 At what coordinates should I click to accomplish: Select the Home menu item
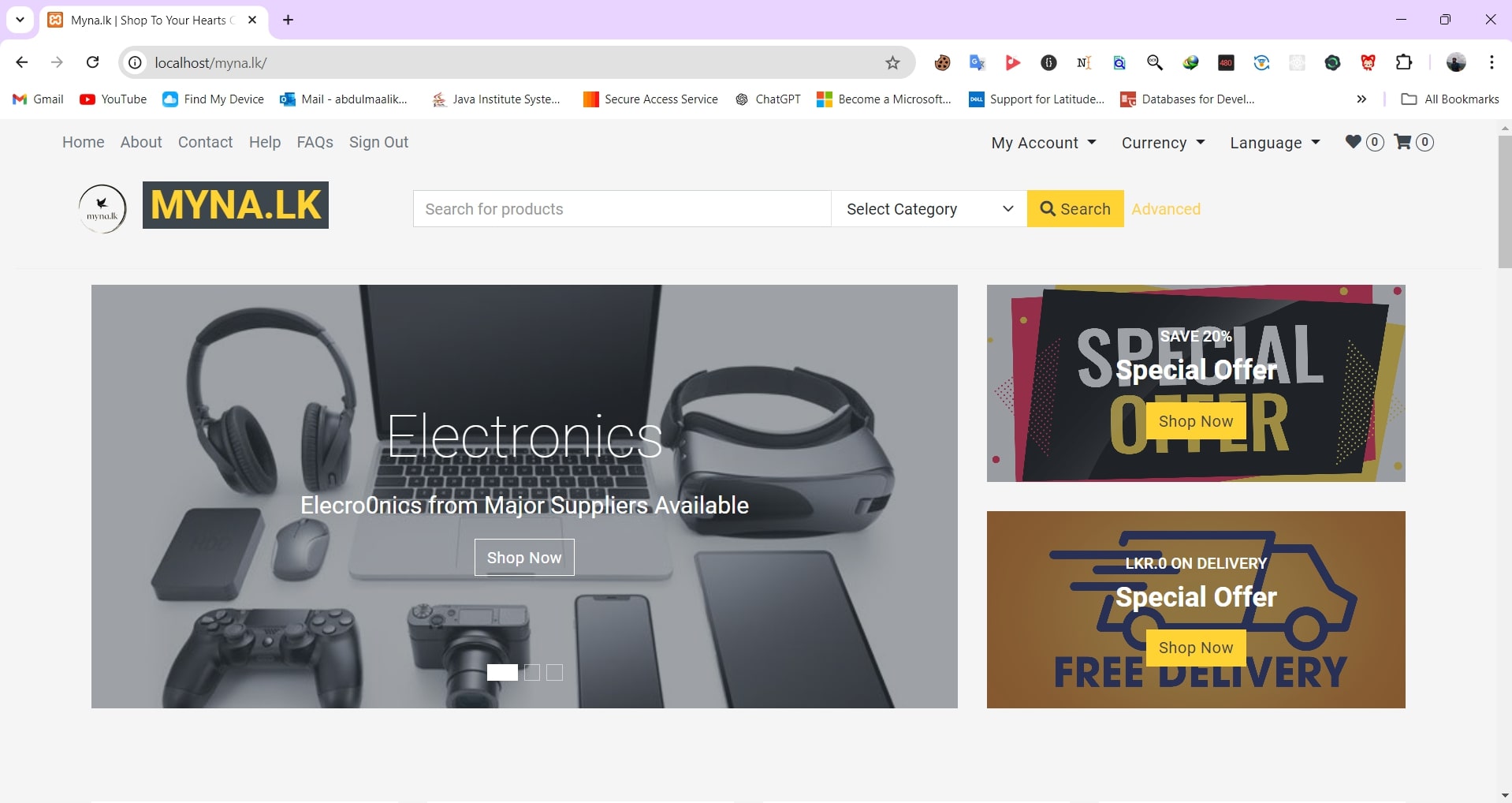tap(83, 142)
